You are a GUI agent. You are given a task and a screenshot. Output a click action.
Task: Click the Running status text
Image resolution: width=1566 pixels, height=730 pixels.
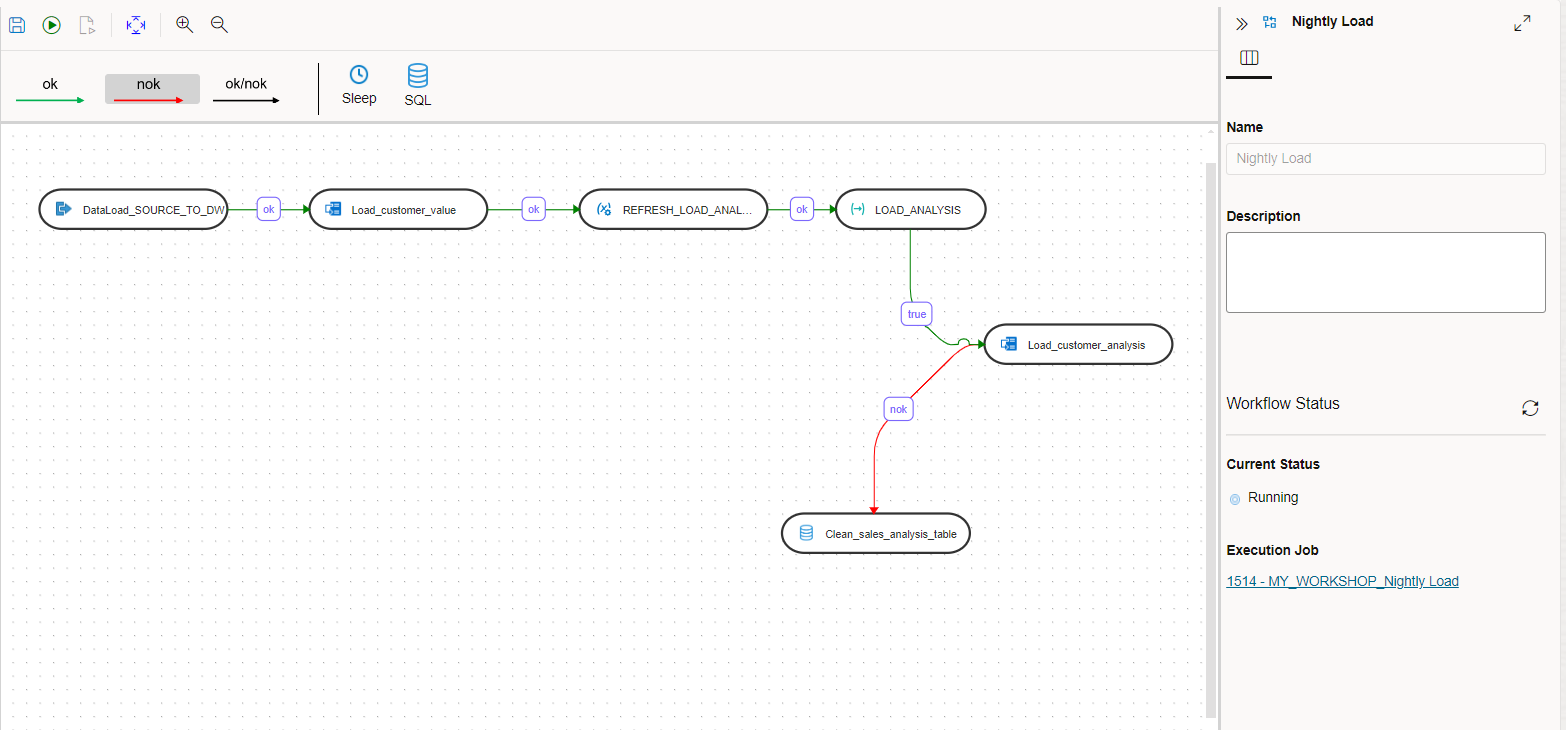[x=1273, y=497]
